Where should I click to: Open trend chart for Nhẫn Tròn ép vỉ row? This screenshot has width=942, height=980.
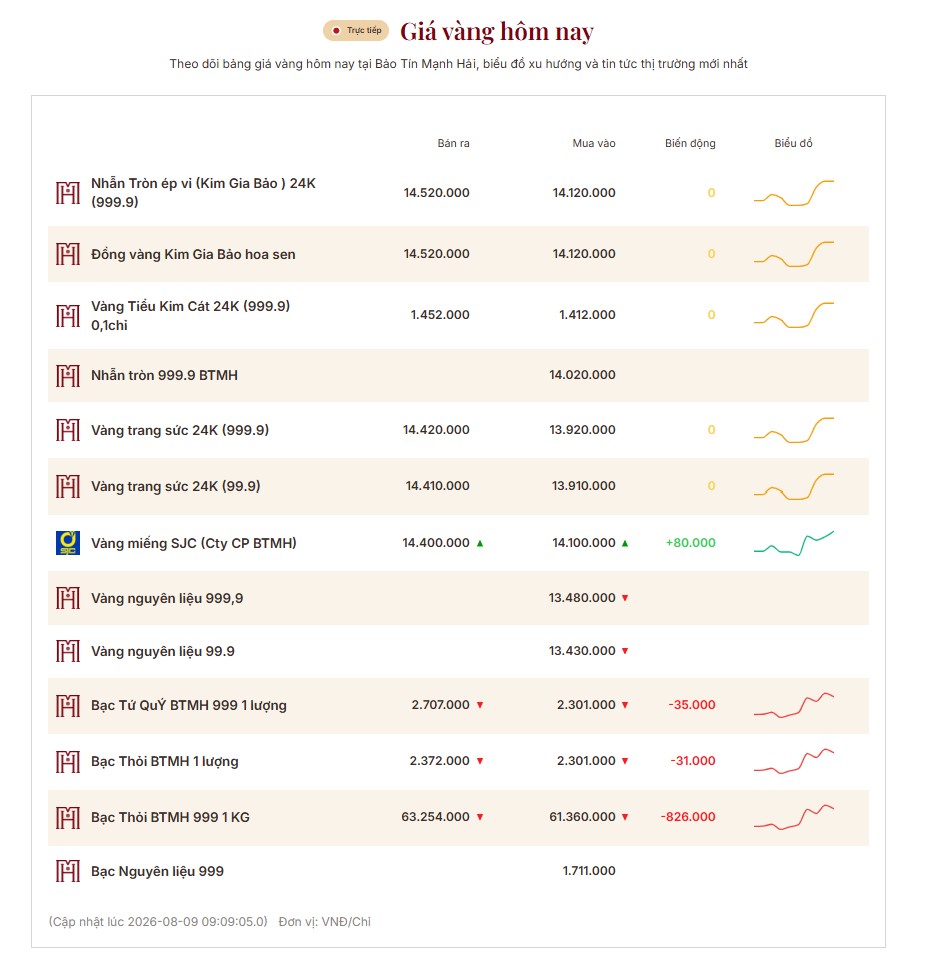point(794,193)
